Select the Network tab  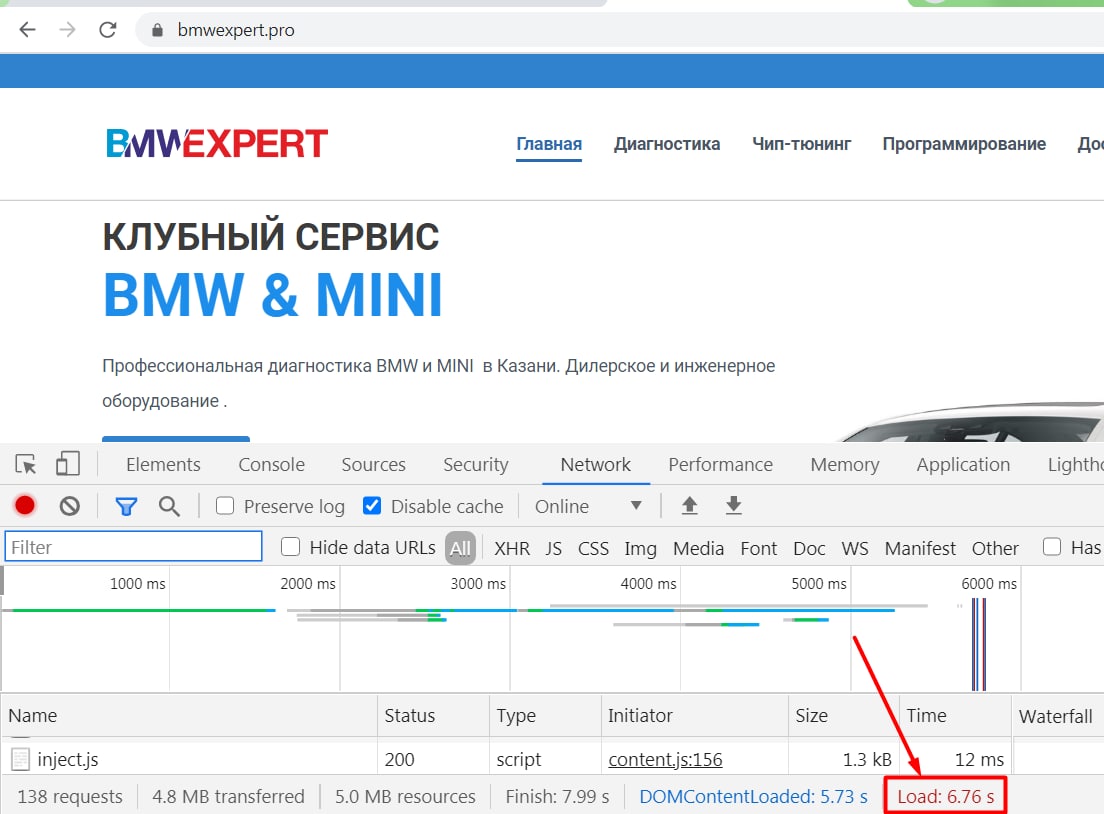(596, 465)
